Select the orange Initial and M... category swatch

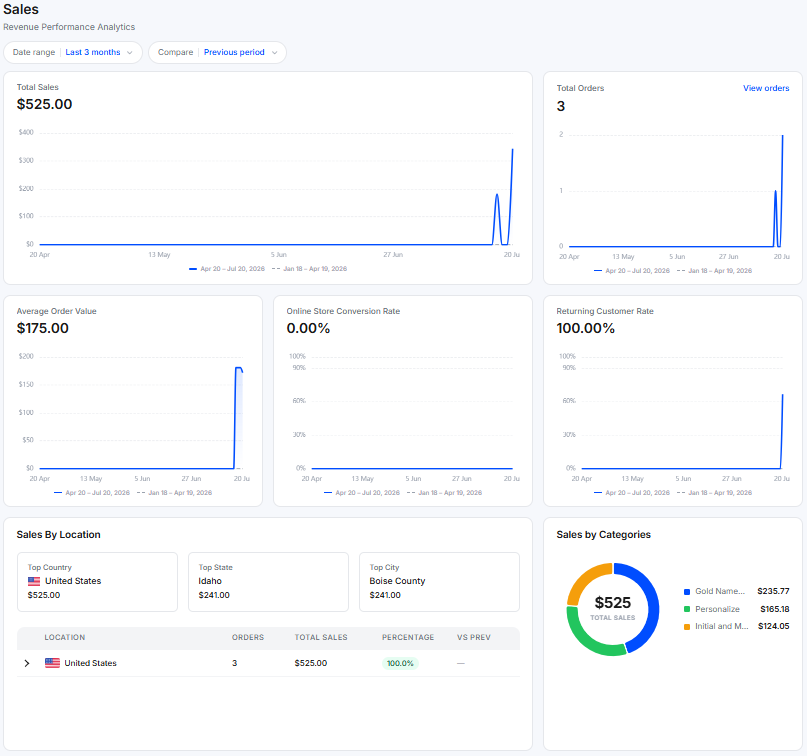click(687, 627)
